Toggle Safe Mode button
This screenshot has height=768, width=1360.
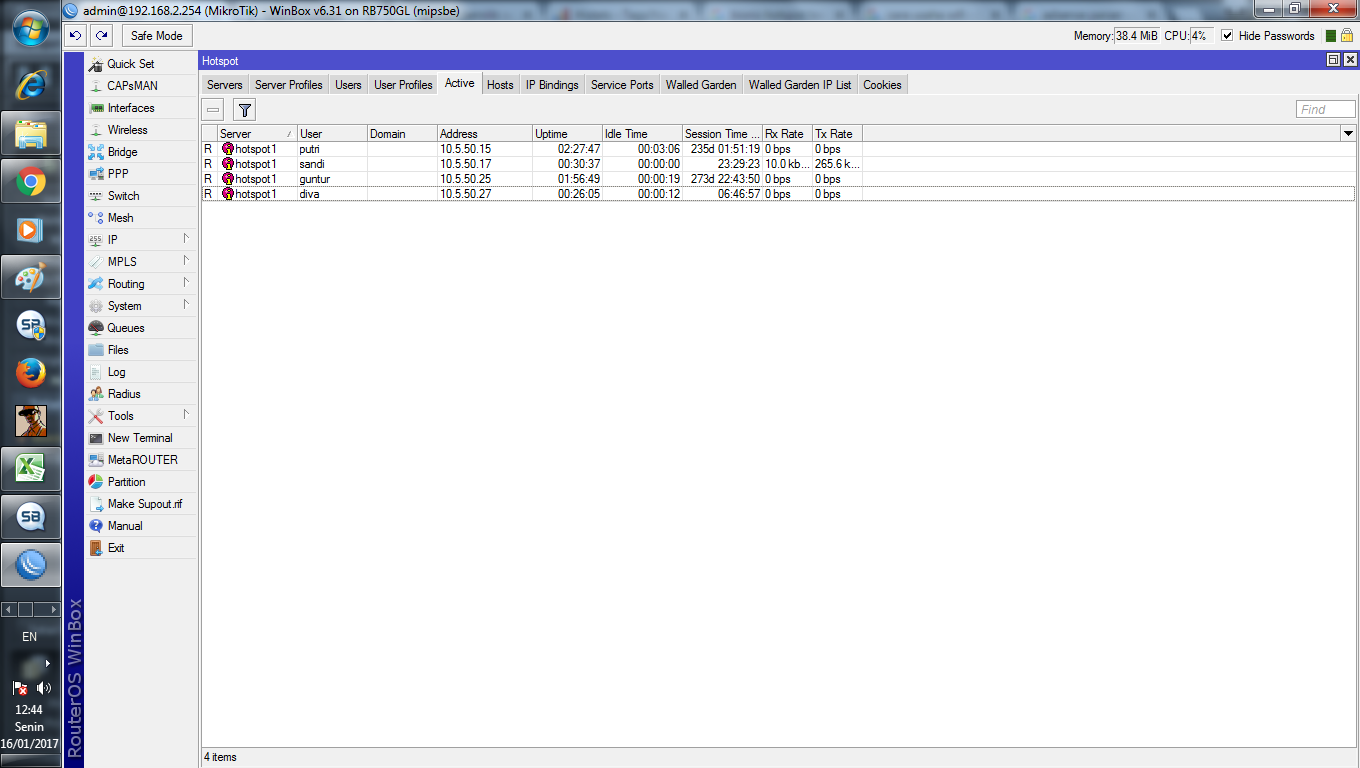[156, 36]
